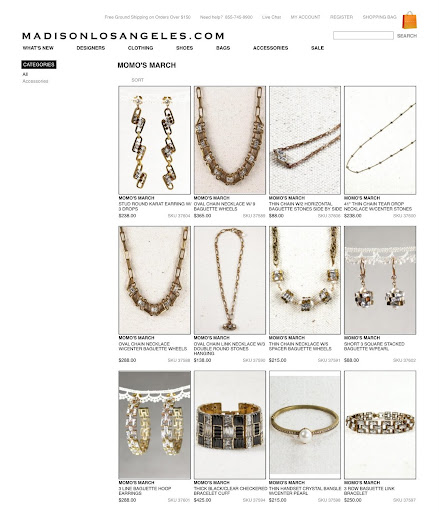The image size is (439, 512).
Task: Open the Sort dropdown
Action: coord(137,80)
